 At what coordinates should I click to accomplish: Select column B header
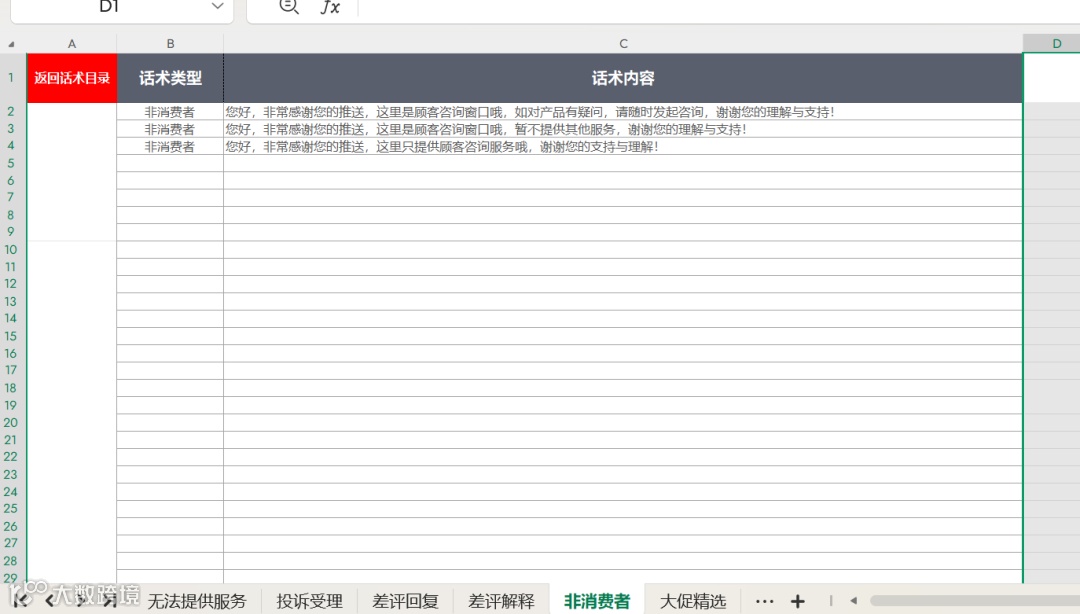coord(170,43)
